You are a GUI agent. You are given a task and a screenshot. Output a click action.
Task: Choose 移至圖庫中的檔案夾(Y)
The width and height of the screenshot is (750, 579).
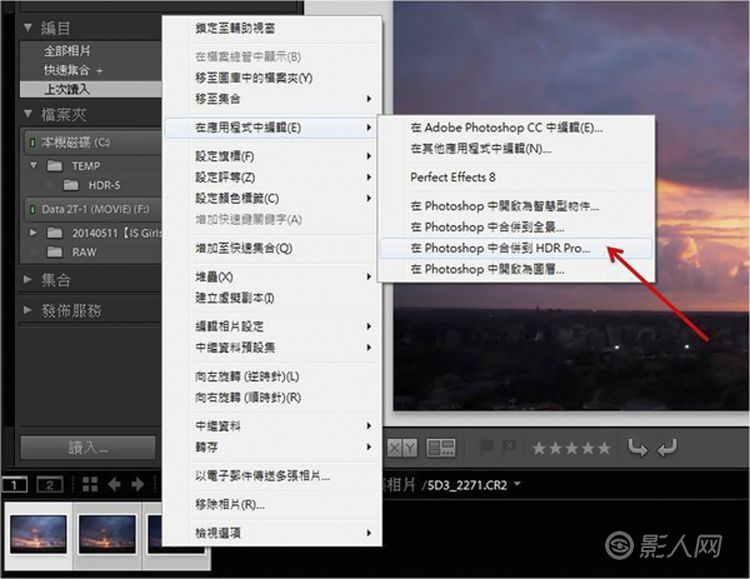[272, 78]
